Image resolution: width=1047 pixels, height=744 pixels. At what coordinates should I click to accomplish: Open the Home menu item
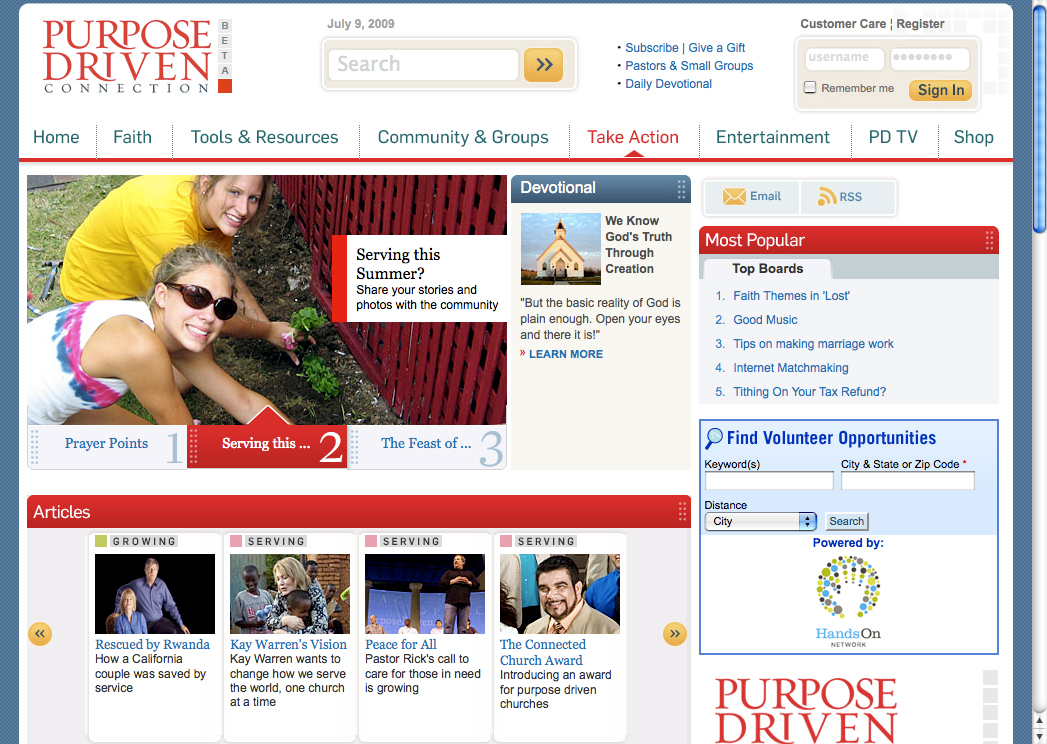tap(56, 138)
